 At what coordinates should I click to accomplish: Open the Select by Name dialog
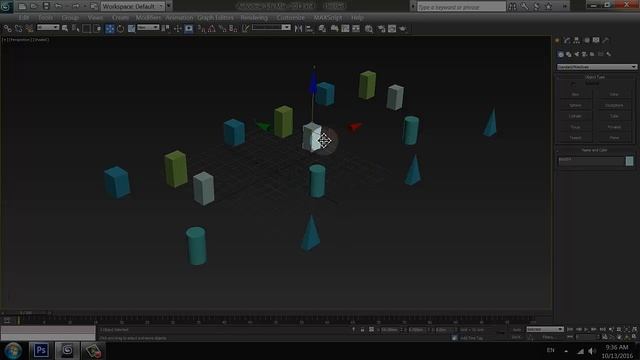(76, 29)
